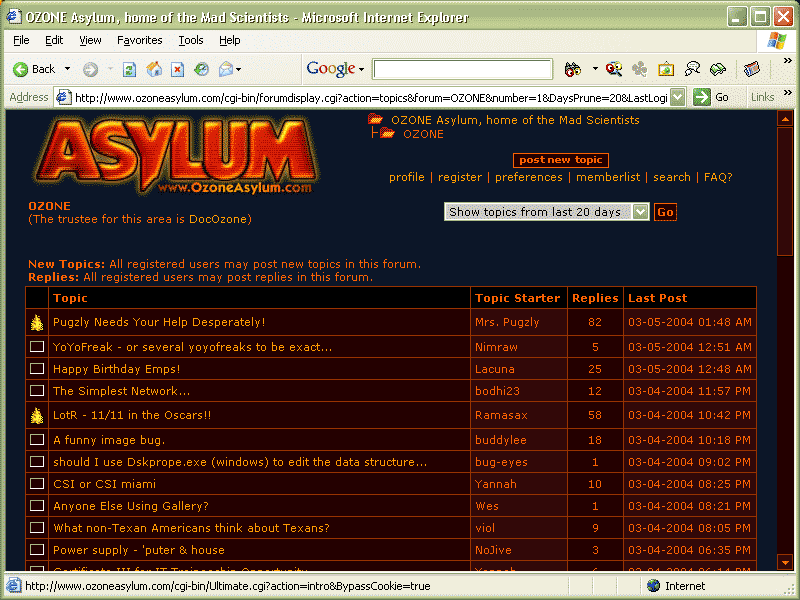Screen dimensions: 800x600
Task: Open the Forward button history dropdown arrow
Action: tap(109, 69)
